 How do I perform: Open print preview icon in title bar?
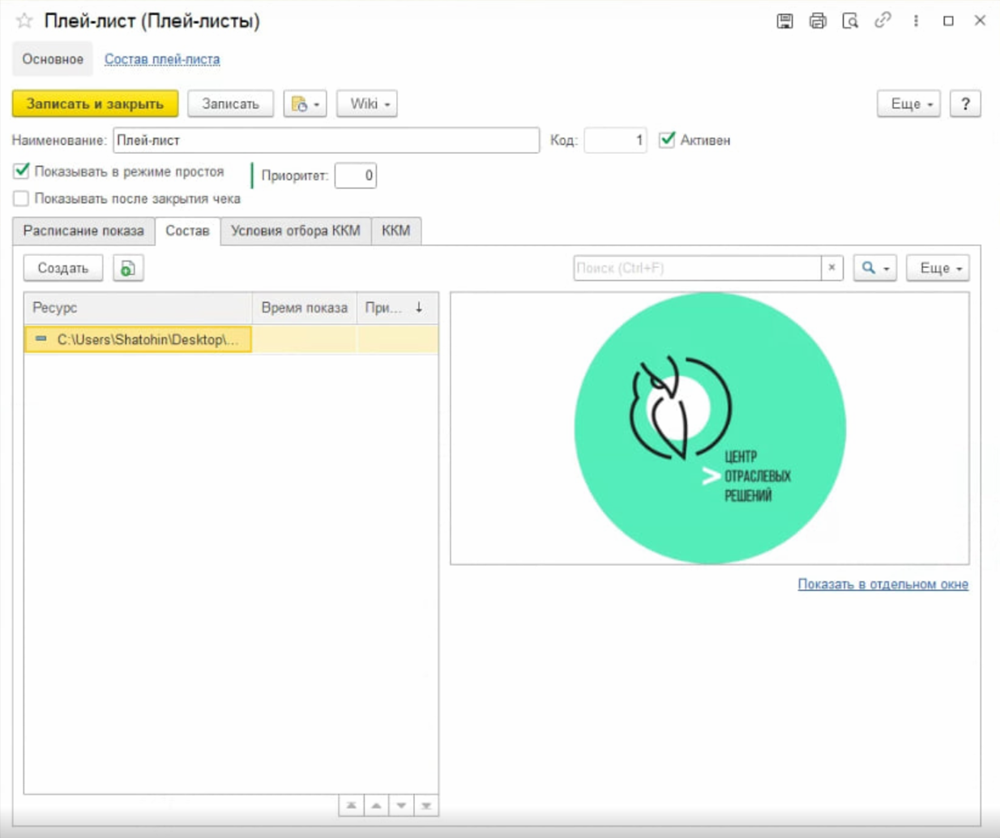(850, 21)
